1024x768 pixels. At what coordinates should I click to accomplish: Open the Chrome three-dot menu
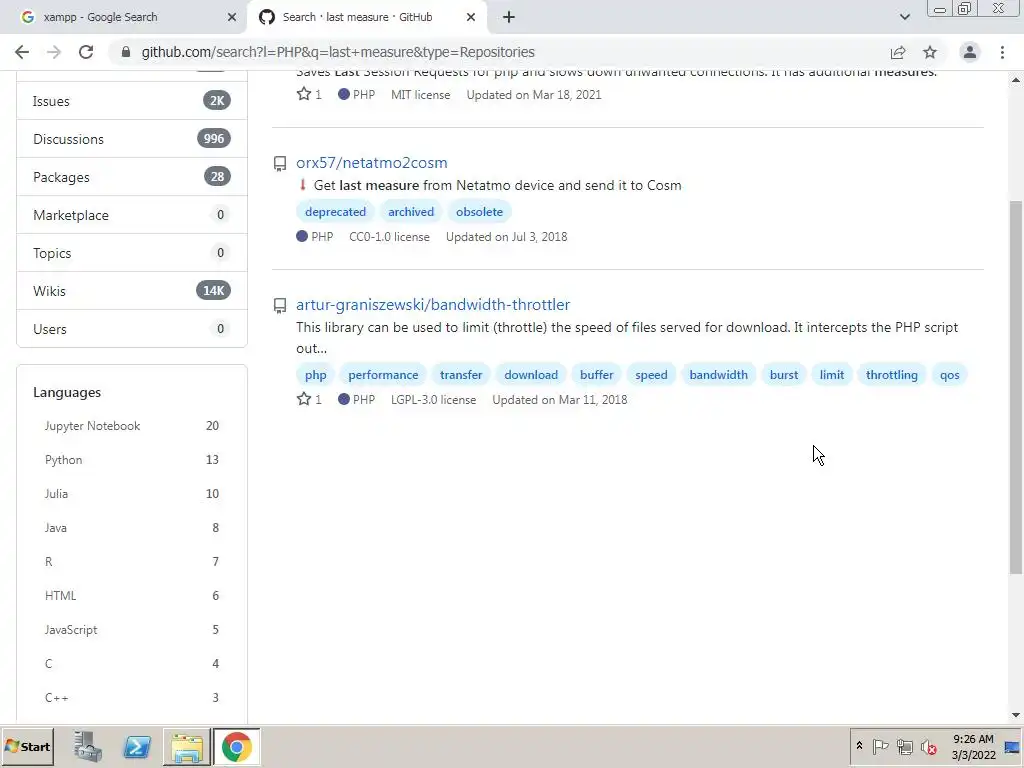pos(1002,52)
